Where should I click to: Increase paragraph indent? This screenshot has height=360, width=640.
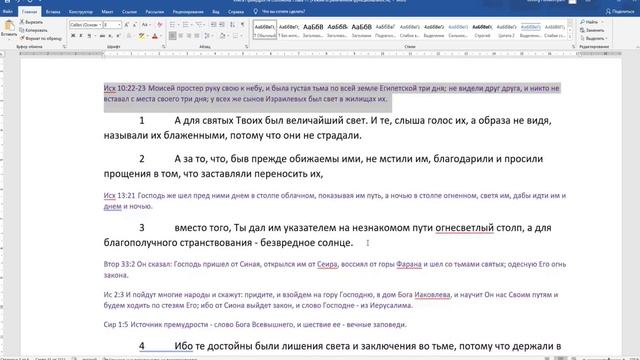pos(222,25)
